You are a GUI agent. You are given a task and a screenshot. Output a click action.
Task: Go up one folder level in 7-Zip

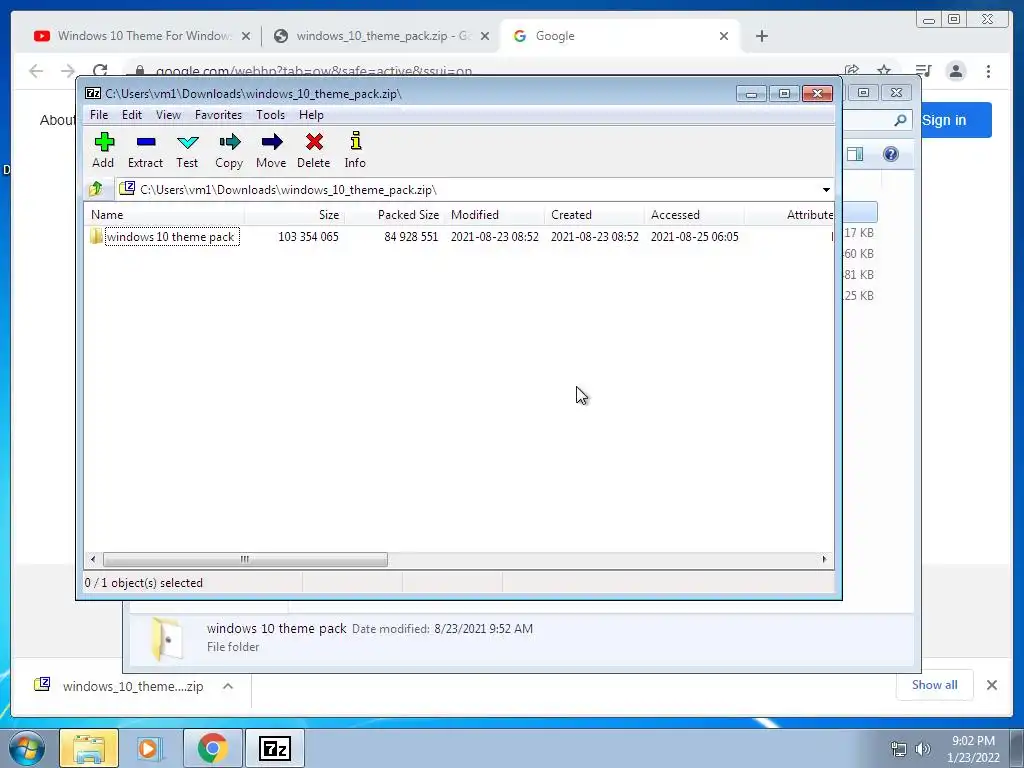point(96,189)
